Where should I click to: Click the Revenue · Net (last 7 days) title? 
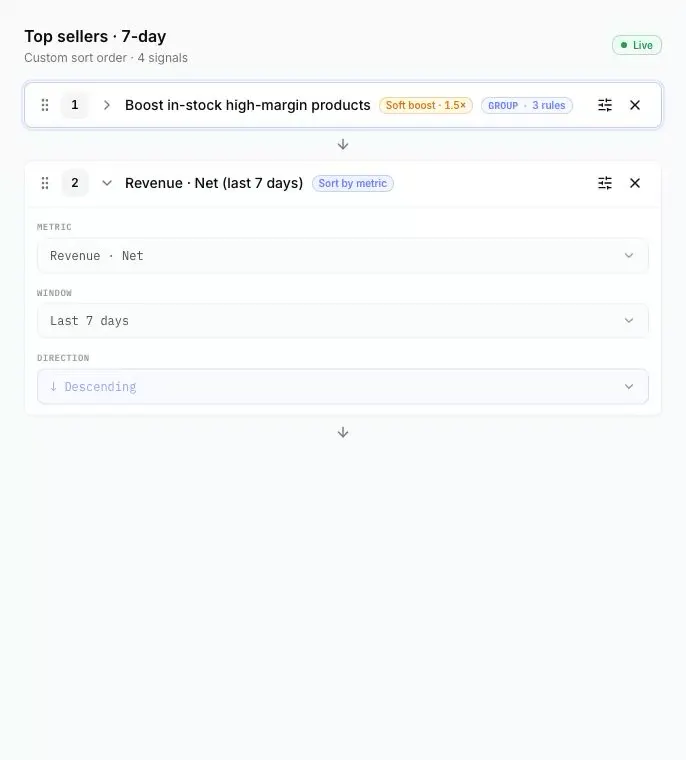[x=214, y=183]
